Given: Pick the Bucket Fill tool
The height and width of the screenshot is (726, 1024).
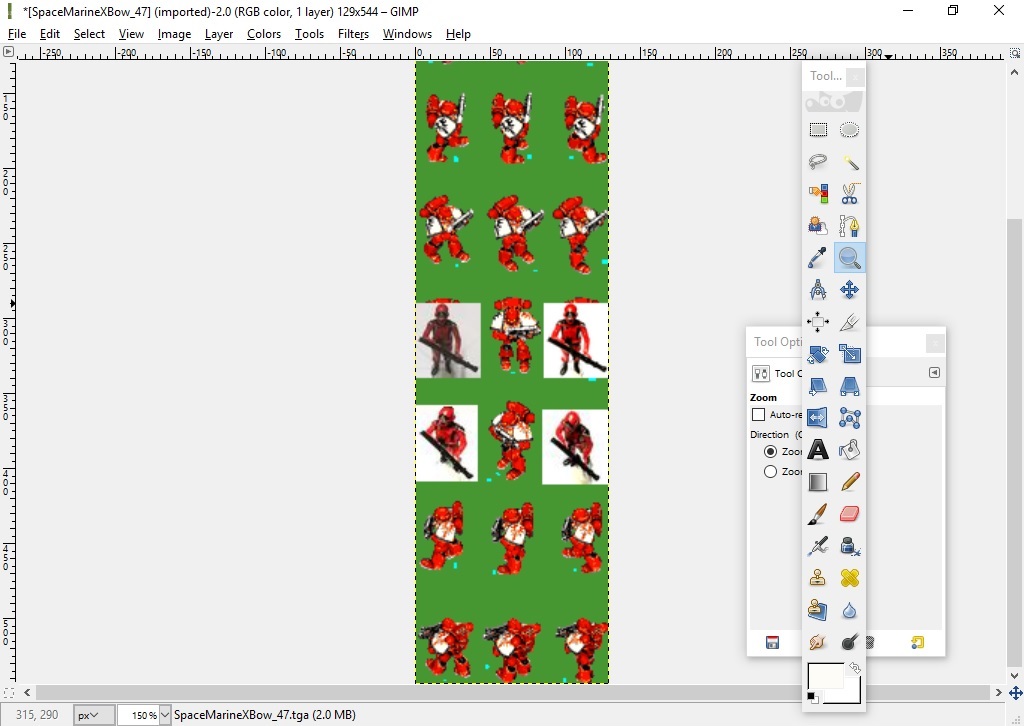Looking at the screenshot, I should pos(849,450).
